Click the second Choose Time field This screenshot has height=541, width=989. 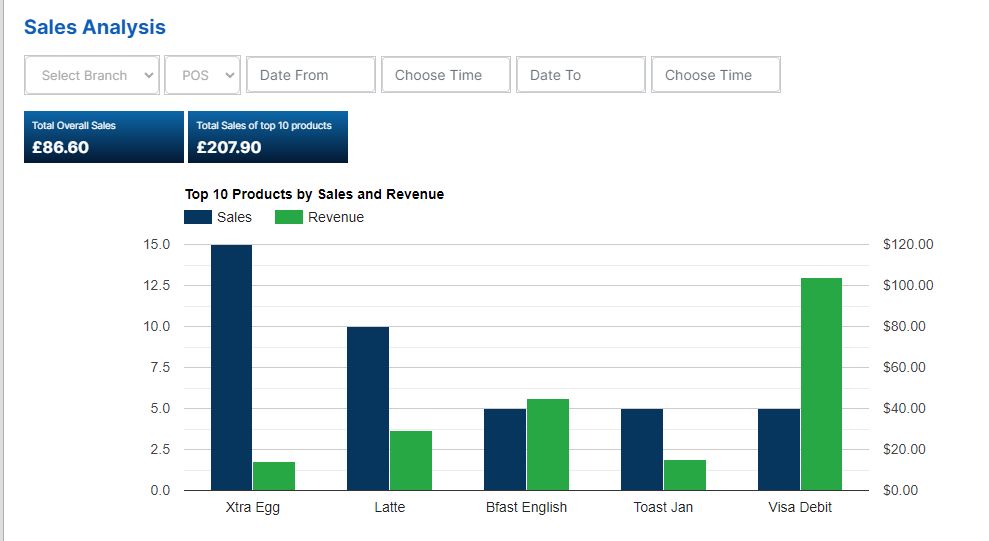pos(716,75)
